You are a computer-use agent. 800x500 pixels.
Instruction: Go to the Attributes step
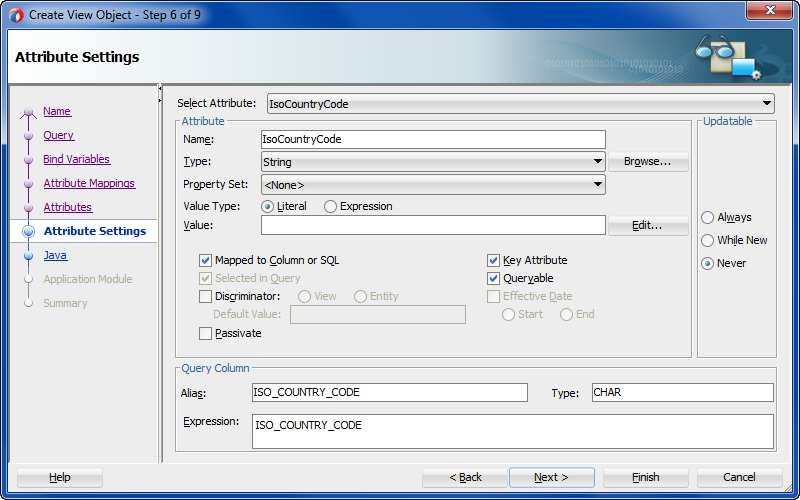pyautogui.click(x=67, y=207)
